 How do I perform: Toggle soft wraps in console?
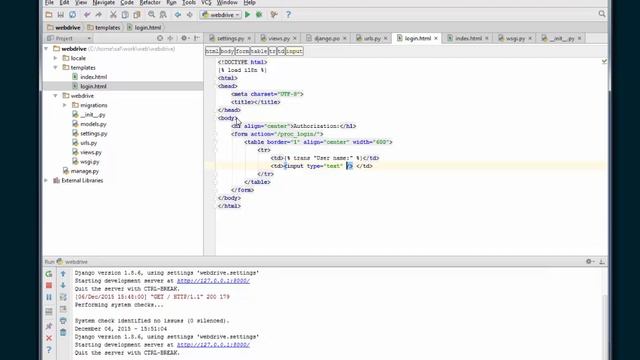click(63, 297)
